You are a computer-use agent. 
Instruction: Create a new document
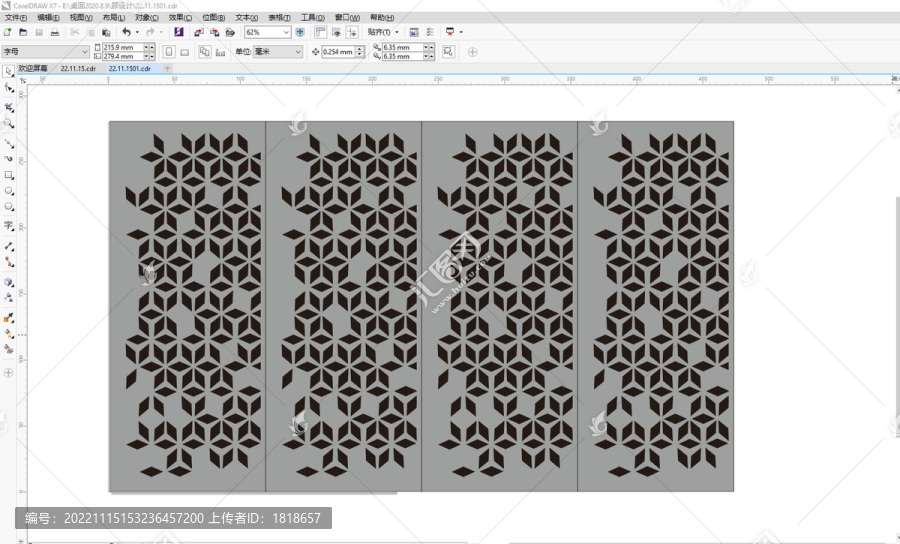pos(7,32)
